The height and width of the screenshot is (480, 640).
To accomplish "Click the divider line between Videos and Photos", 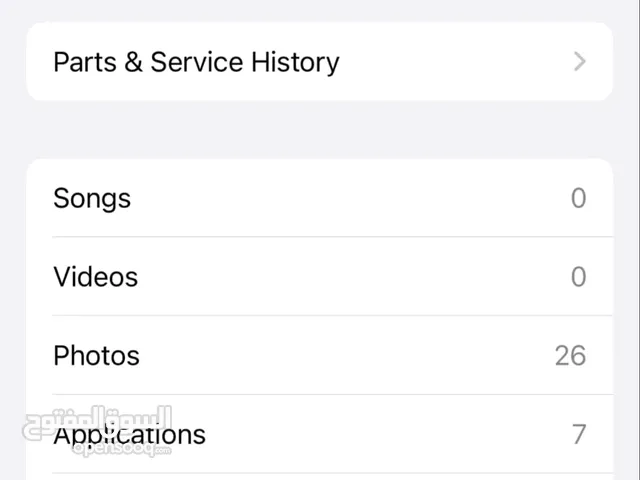I will click(333, 315).
